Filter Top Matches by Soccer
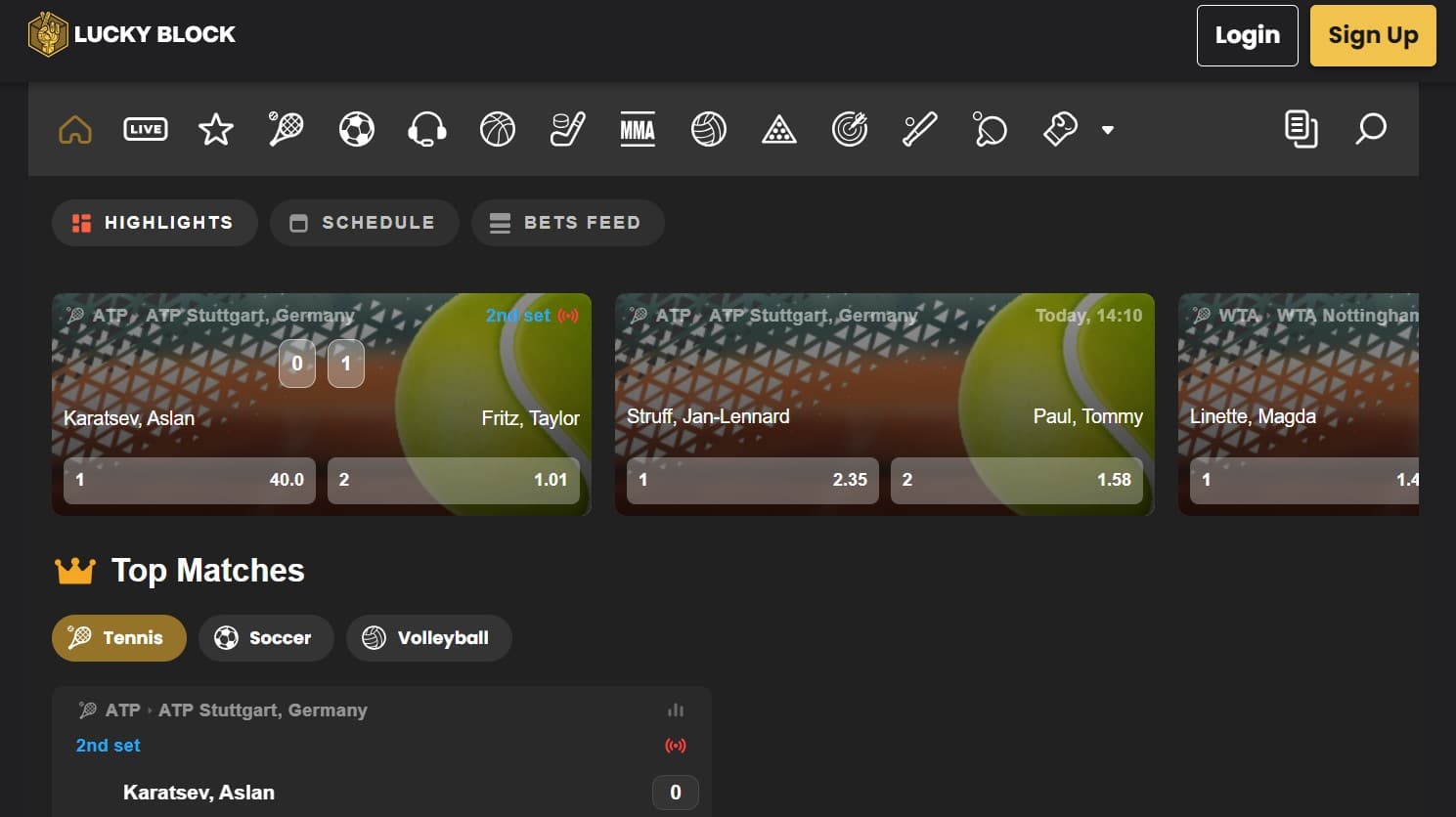1456x817 pixels. coord(266,638)
